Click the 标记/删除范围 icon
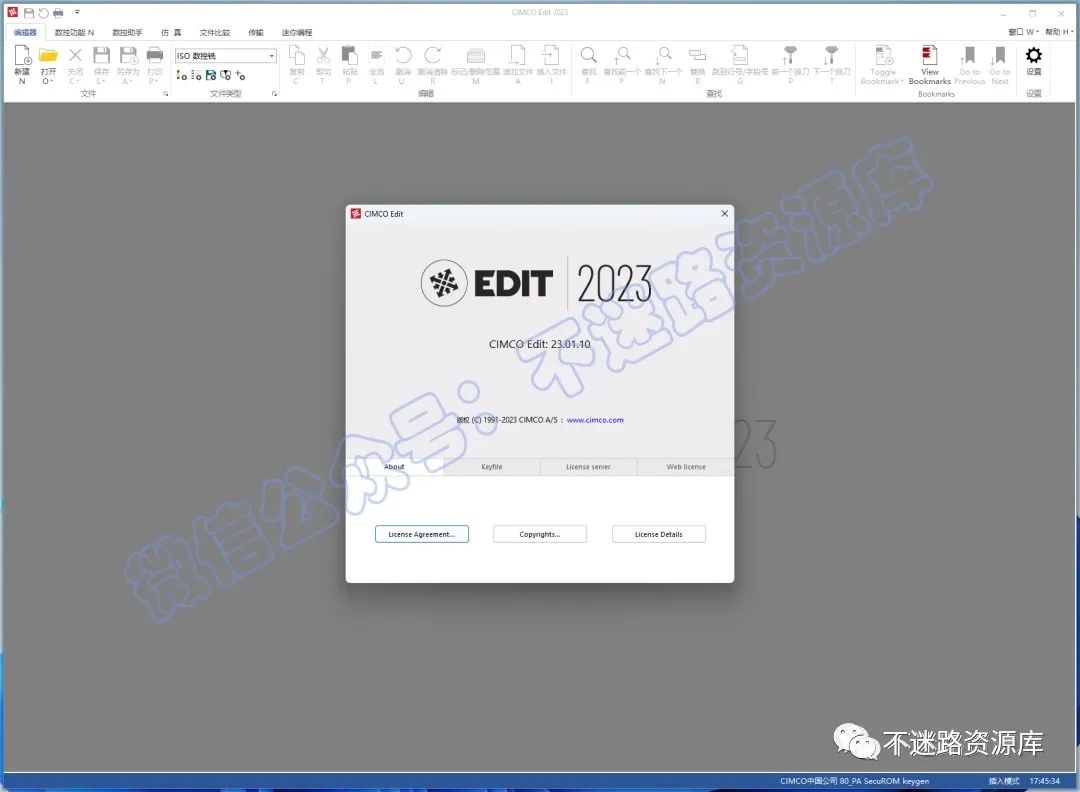 coord(475,56)
